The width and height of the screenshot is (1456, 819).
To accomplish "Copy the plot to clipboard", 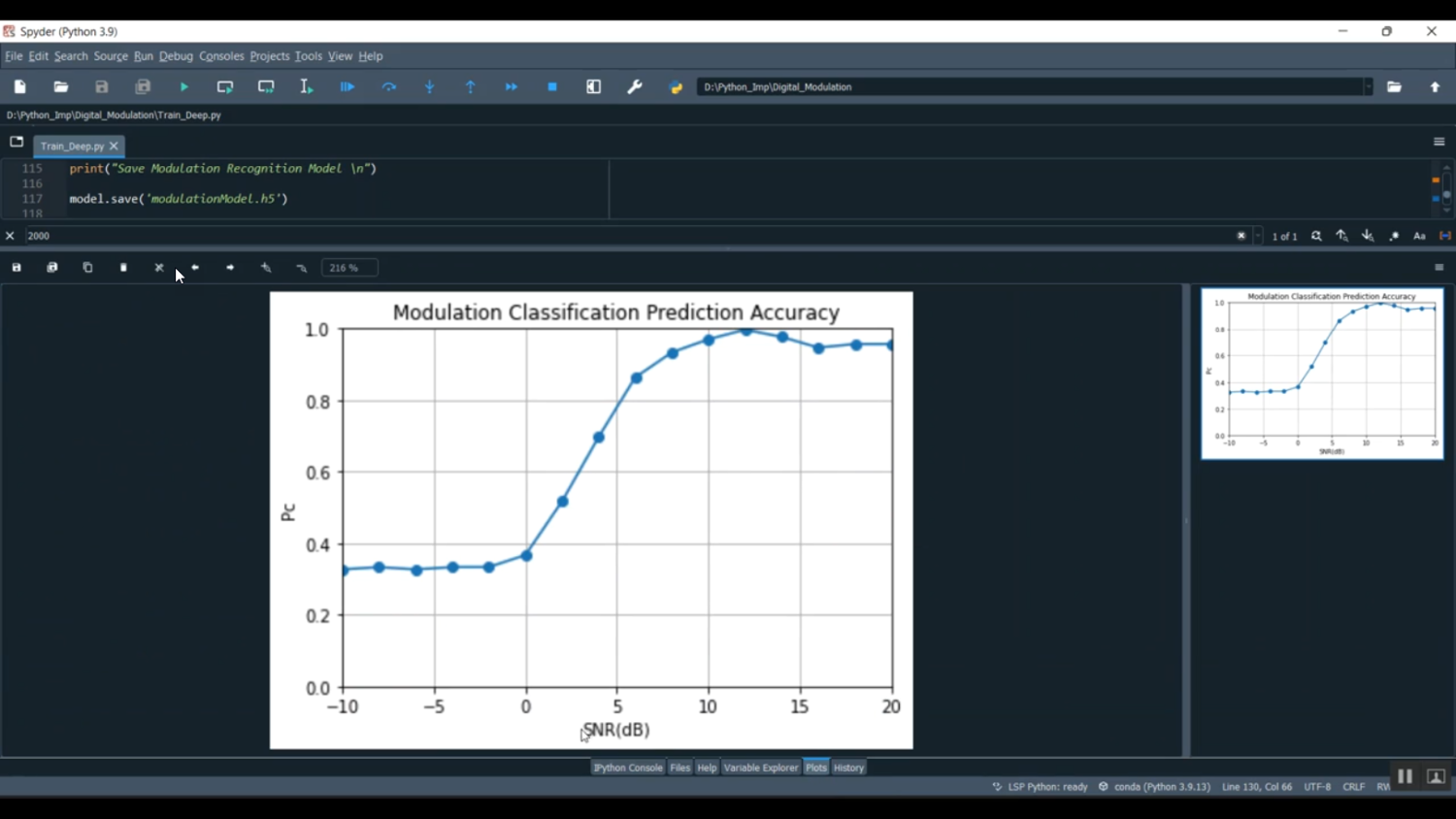I will point(87,267).
